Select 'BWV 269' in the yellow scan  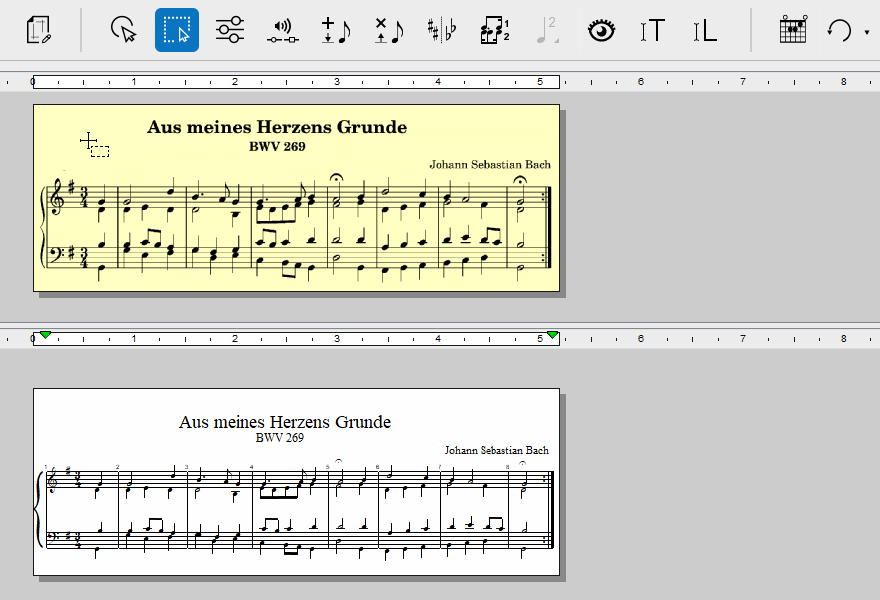point(277,146)
